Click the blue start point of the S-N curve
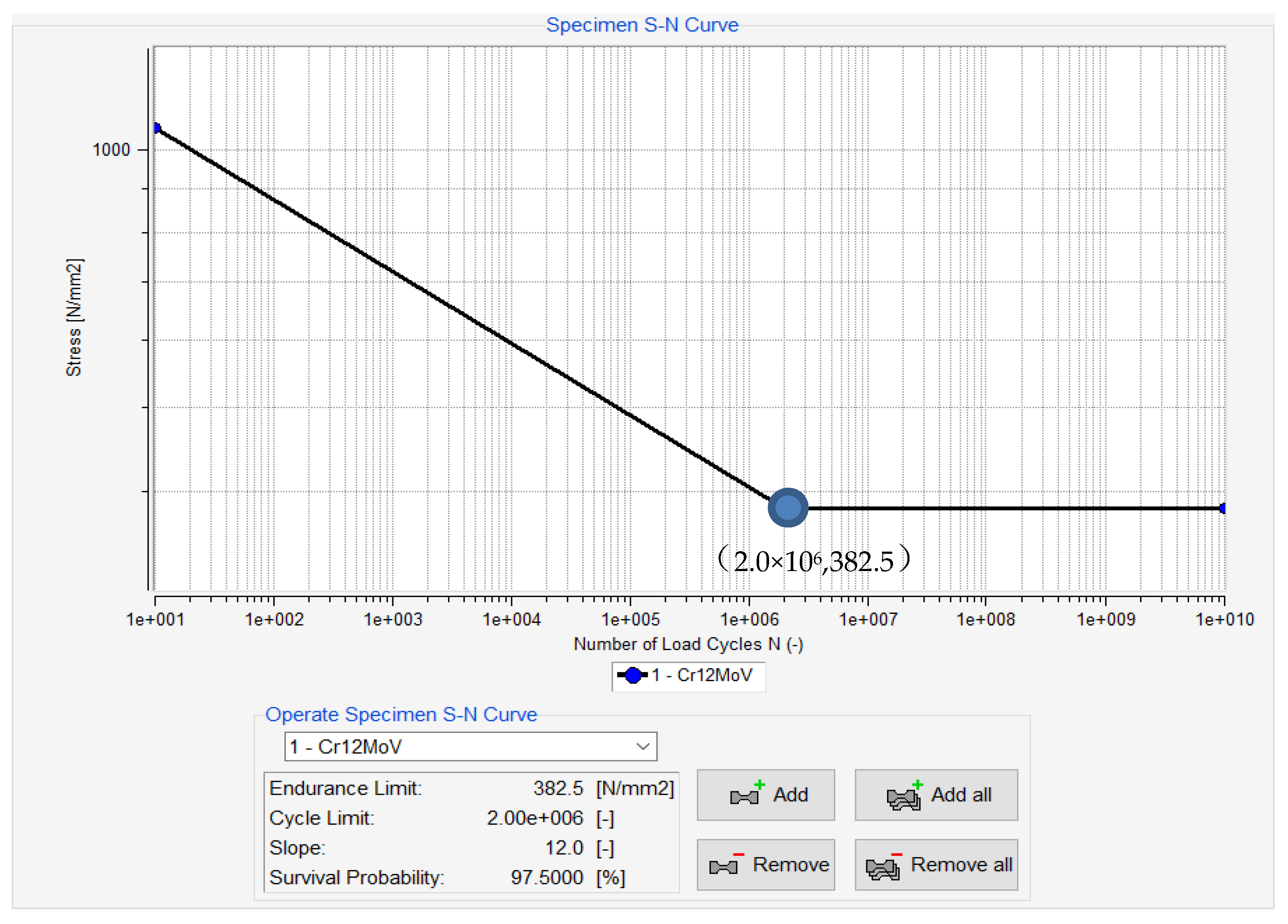This screenshot has height=924, width=1288. pos(157,128)
